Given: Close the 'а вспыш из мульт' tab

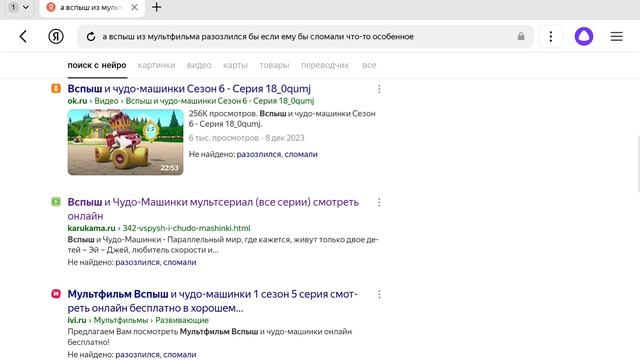Looking at the screenshot, I should pyautogui.click(x=134, y=7).
